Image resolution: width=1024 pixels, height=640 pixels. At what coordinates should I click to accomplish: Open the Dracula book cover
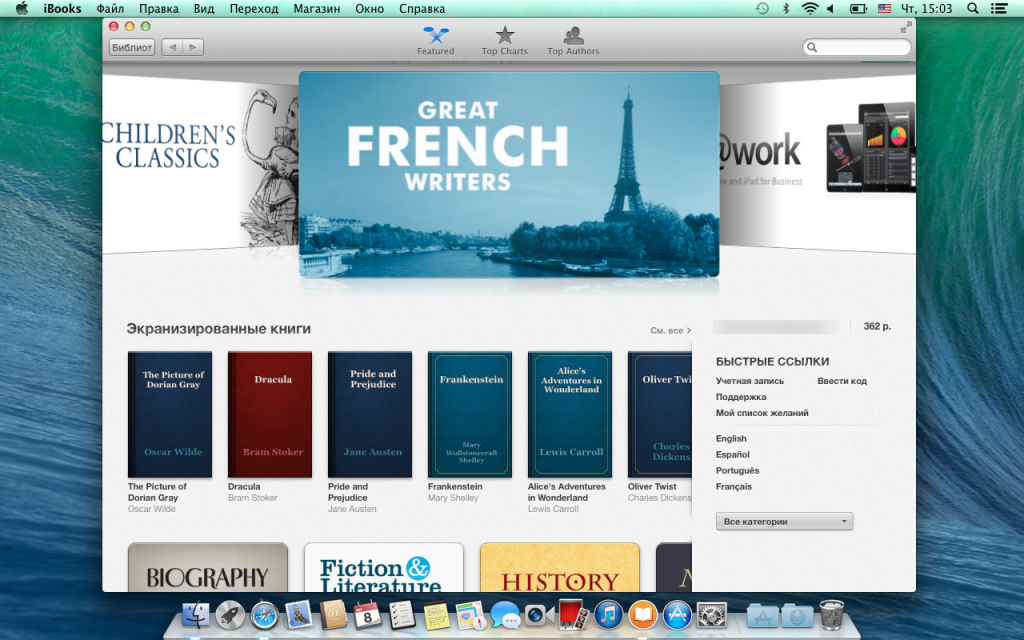tap(270, 415)
